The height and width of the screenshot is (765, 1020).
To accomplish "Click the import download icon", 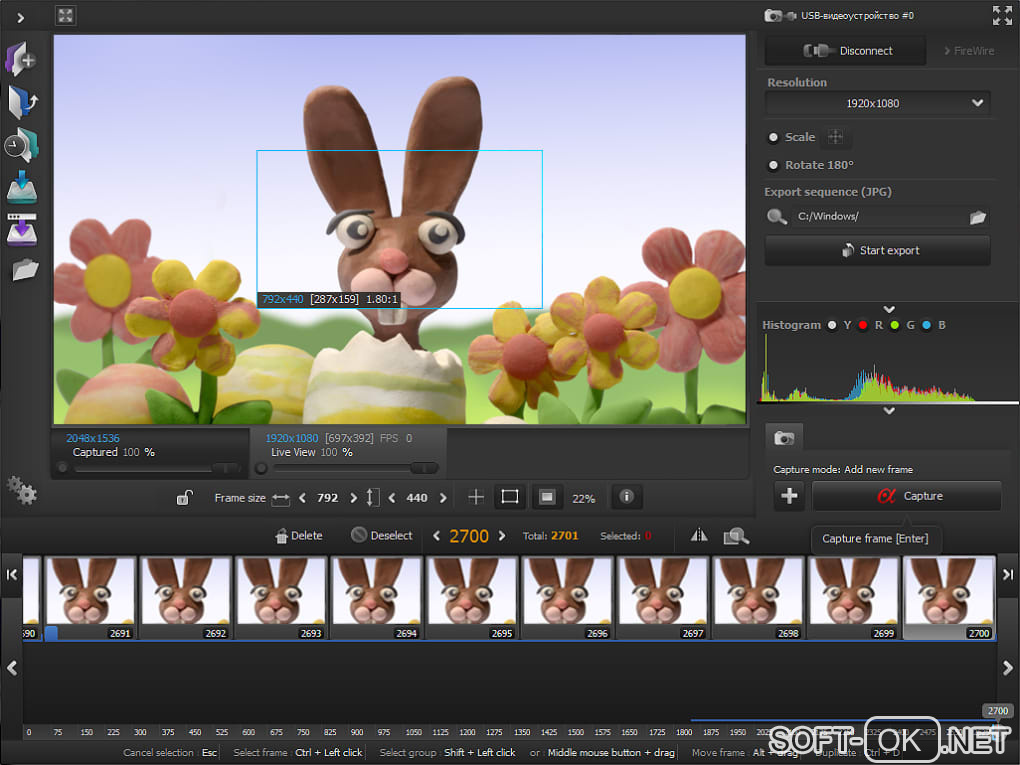I will tap(21, 187).
